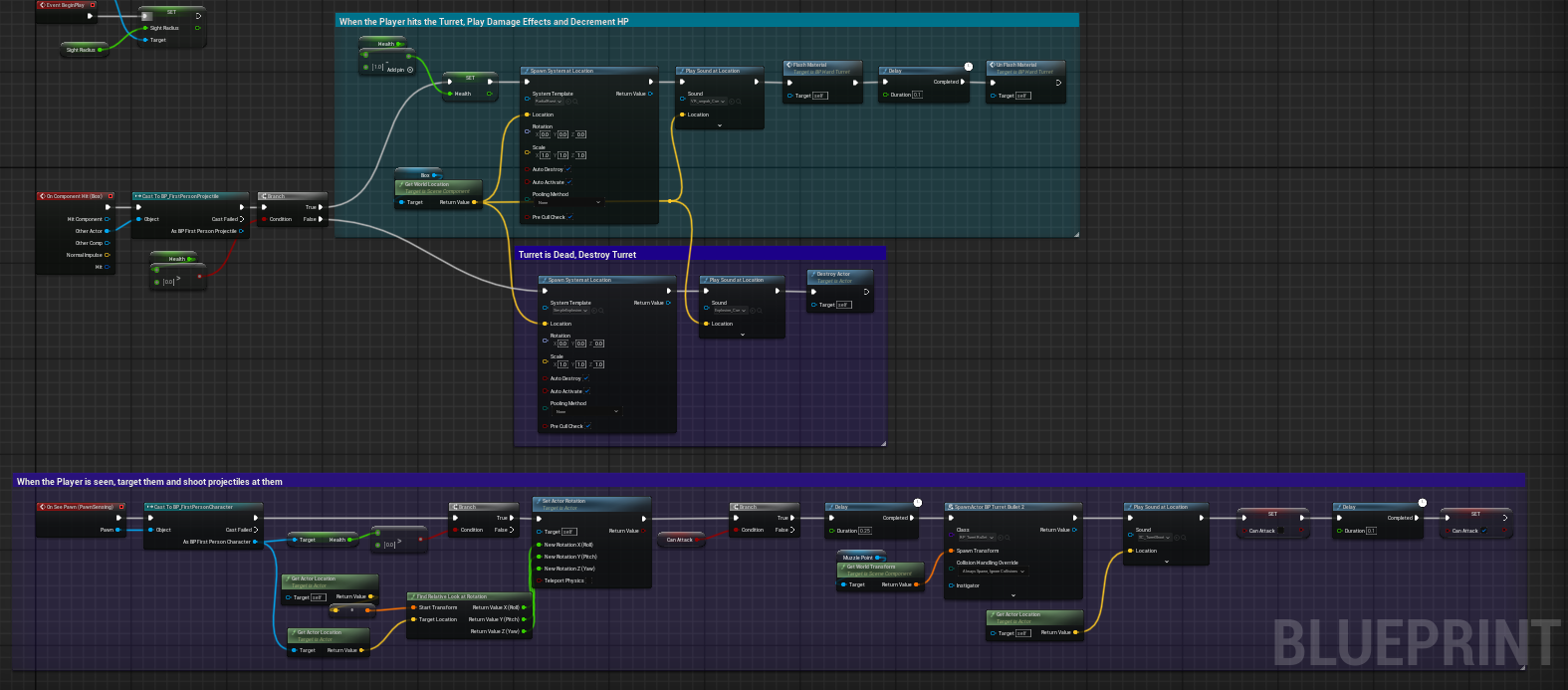Screen dimensions: 1568x690
Task: Edit the Duration 0.25 field on the Delay node
Action: coord(865,531)
